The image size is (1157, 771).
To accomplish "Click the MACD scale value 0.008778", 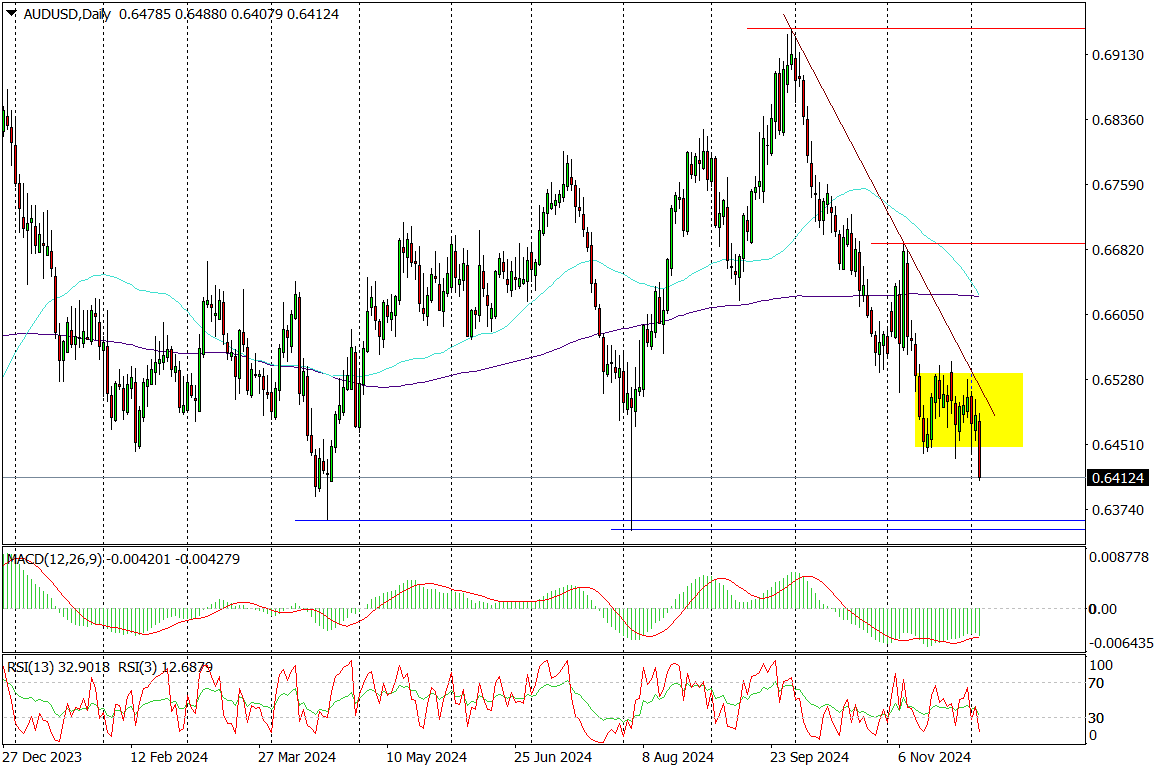I will click(x=1119, y=557).
